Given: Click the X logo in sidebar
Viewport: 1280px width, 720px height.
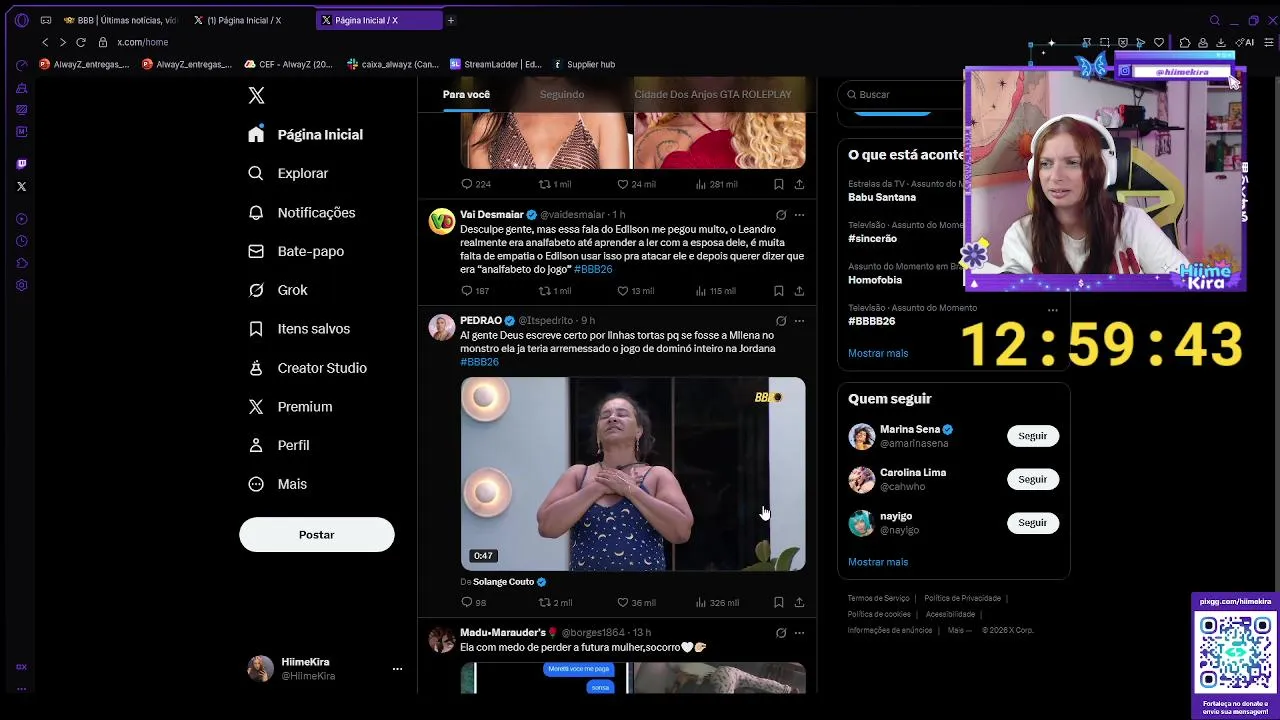Looking at the screenshot, I should click(x=256, y=95).
